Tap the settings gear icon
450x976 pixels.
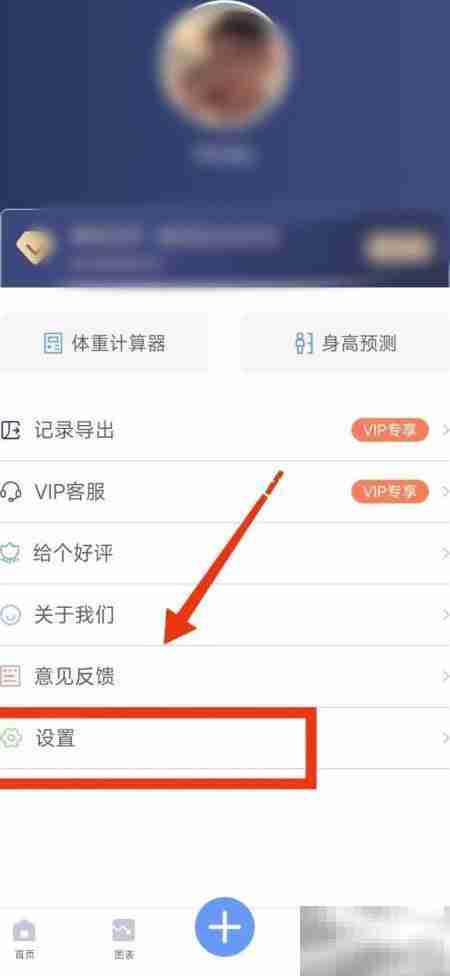click(10, 738)
